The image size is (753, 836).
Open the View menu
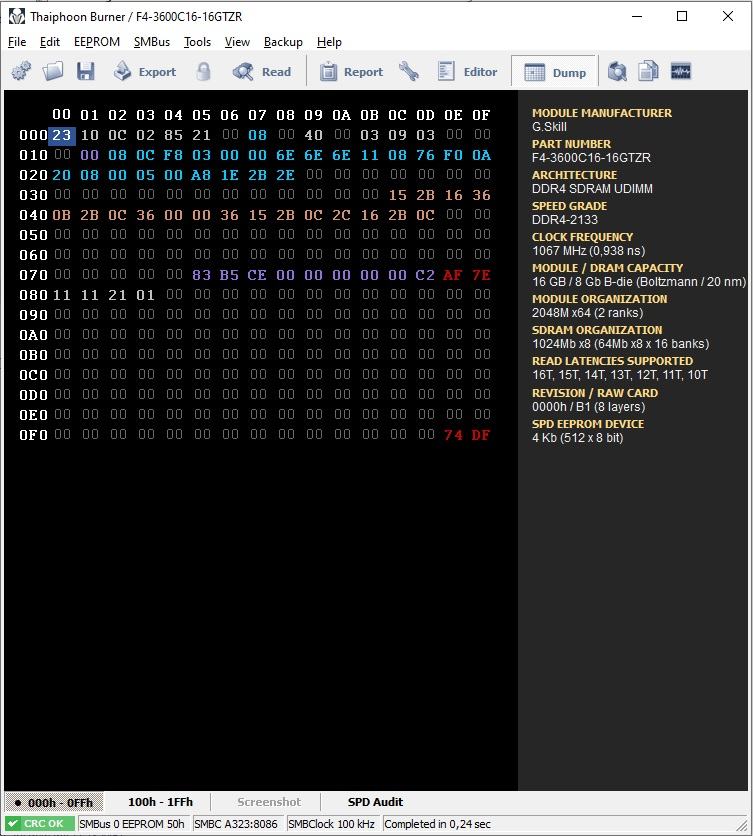237,42
